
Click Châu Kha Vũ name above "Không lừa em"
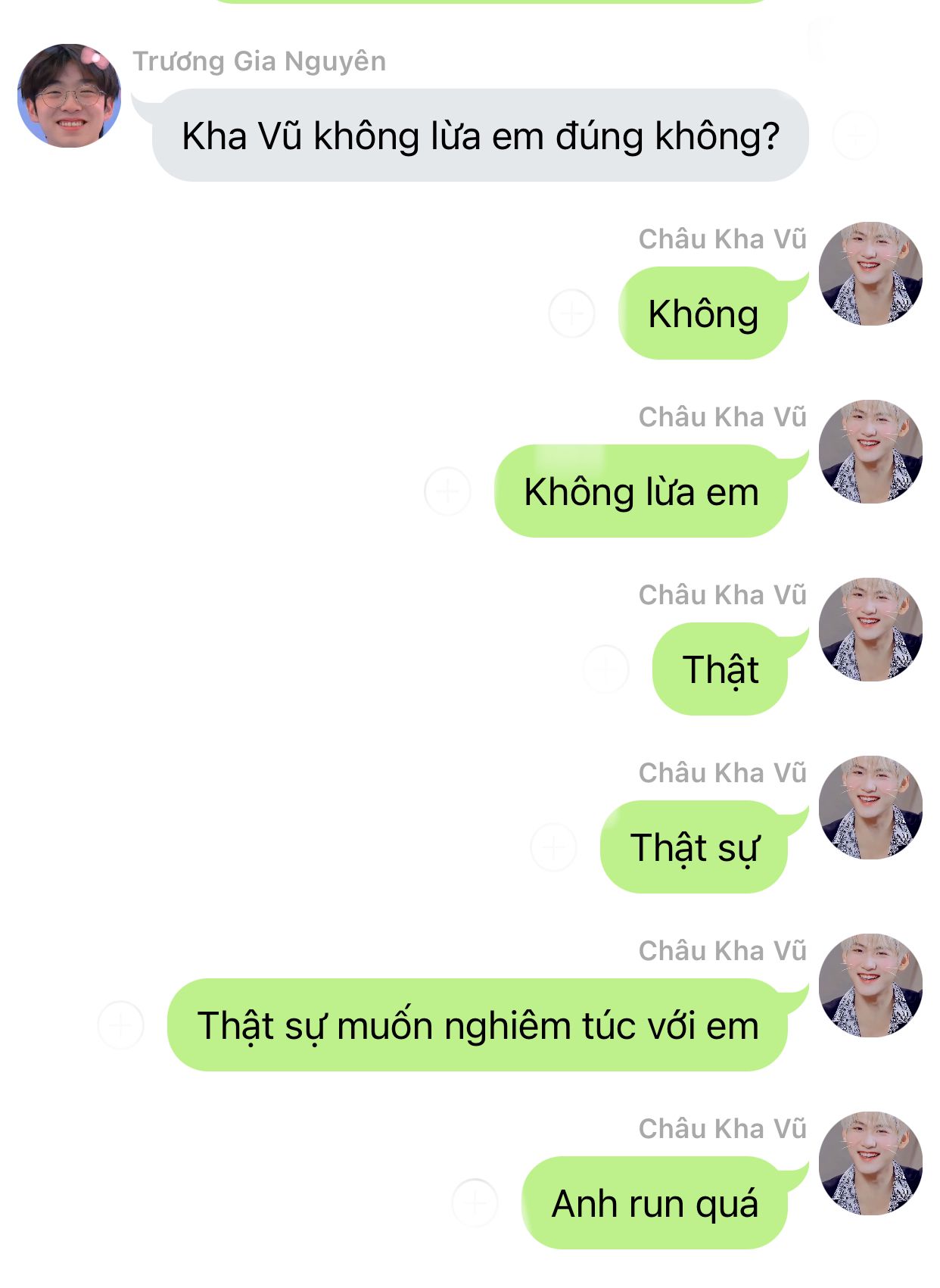(723, 417)
